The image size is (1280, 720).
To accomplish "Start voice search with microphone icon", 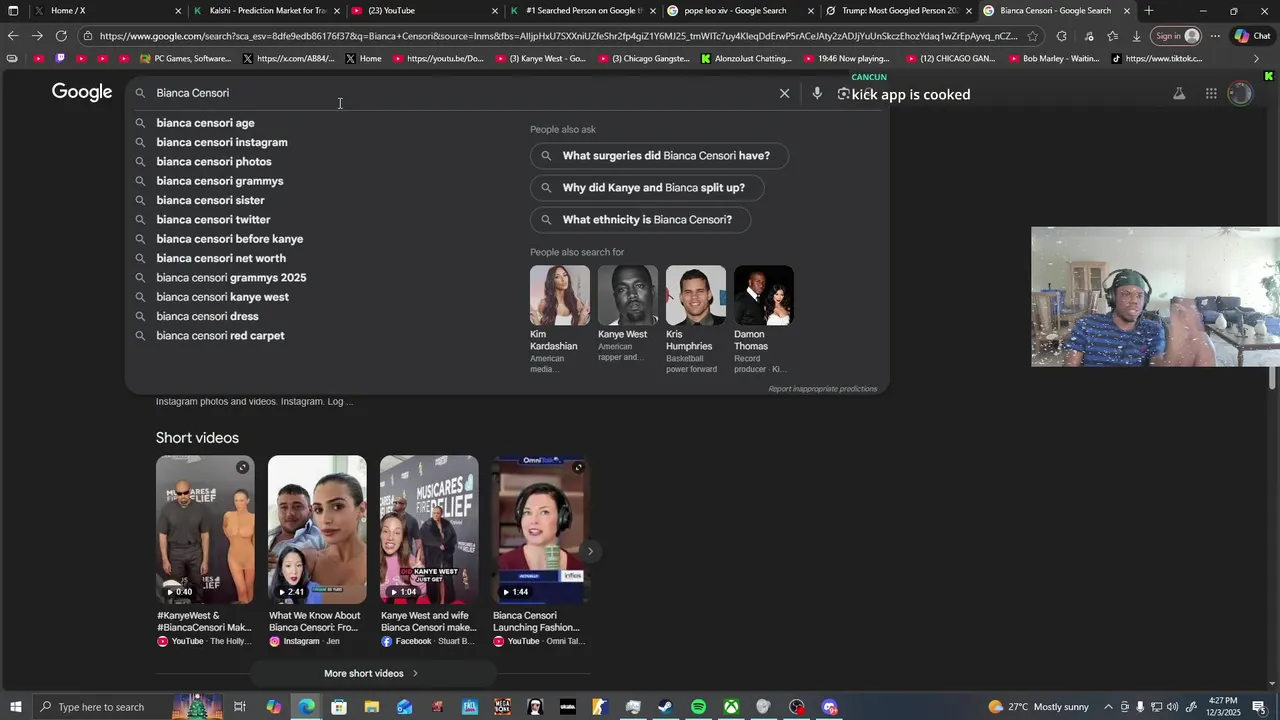I will pos(817,93).
